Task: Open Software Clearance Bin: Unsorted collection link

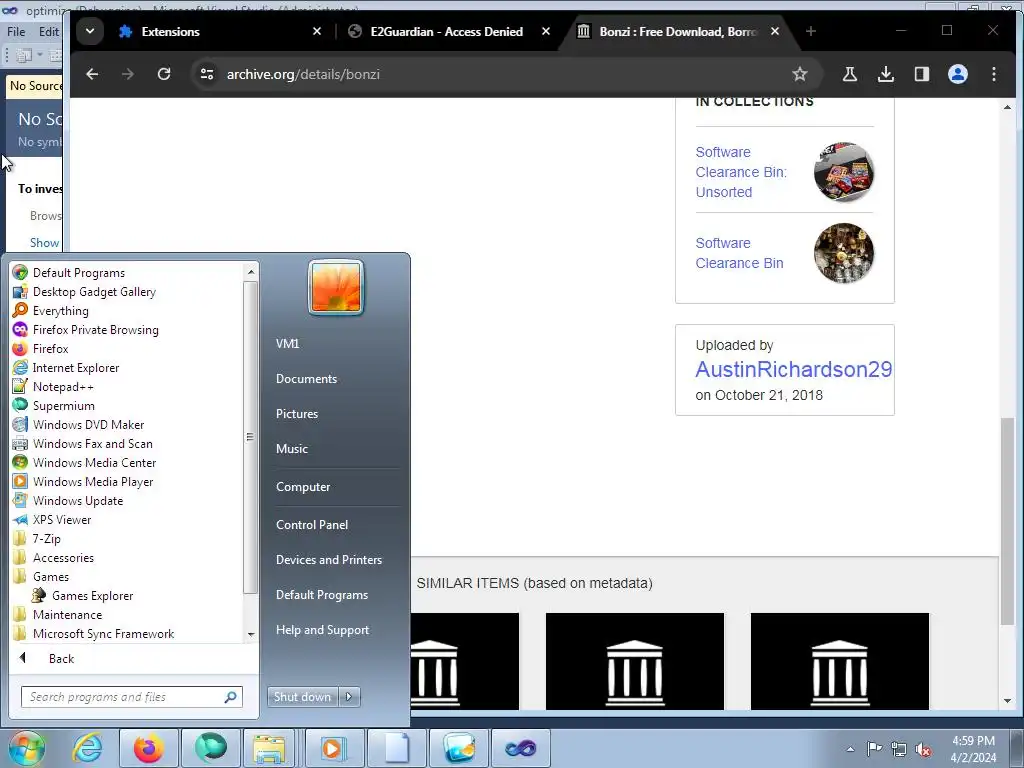Action: [741, 172]
